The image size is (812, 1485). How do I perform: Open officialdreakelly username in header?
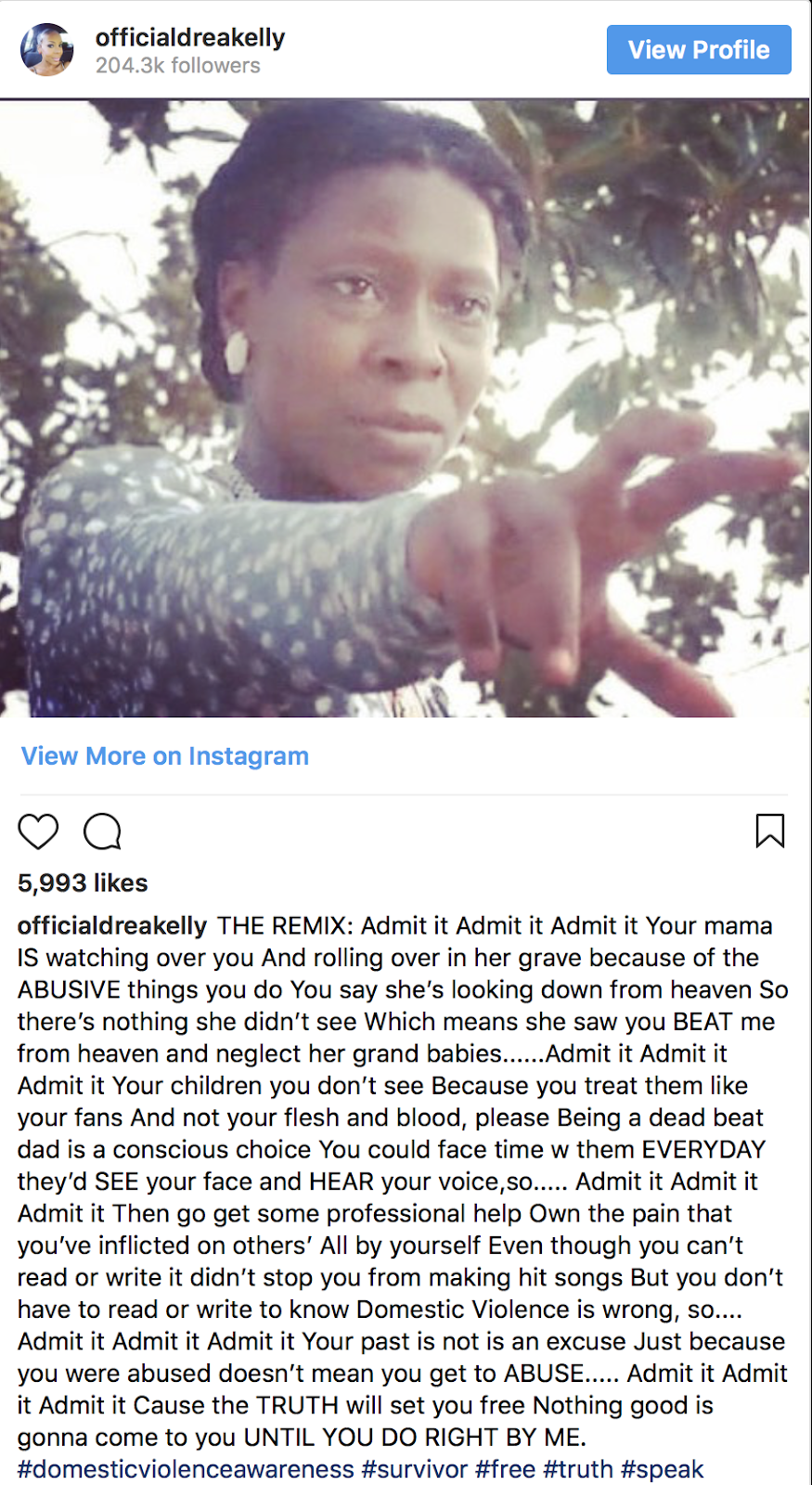[x=190, y=38]
